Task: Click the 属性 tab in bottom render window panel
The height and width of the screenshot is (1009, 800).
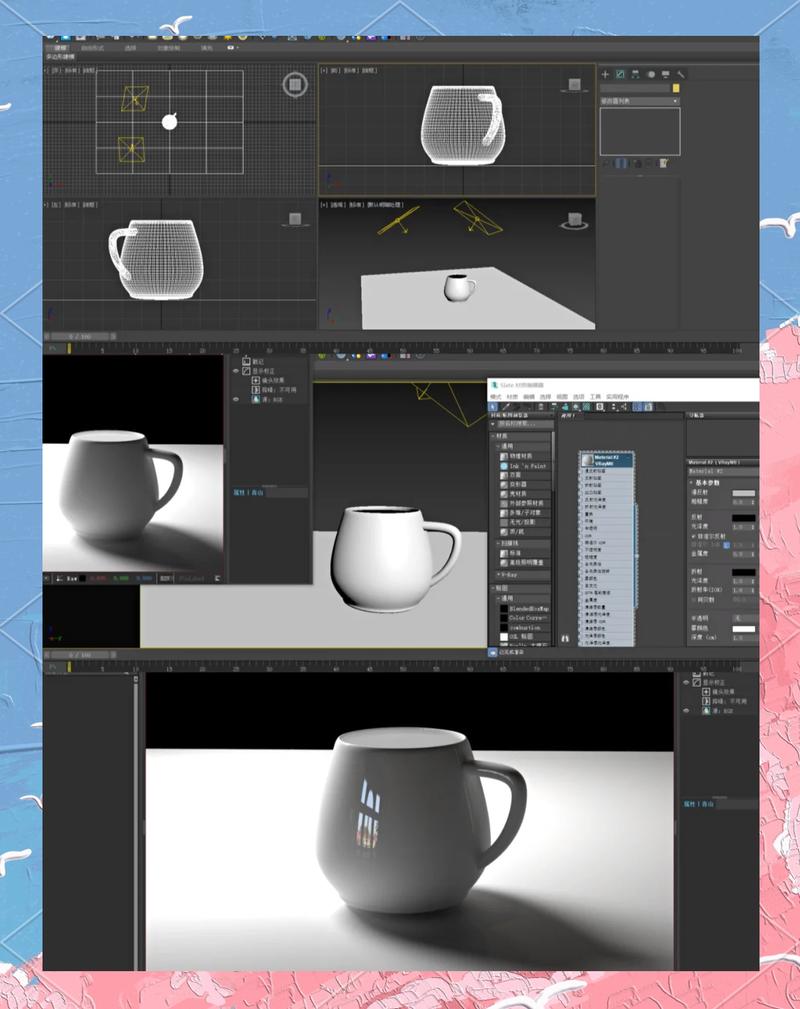Action: pyautogui.click(x=689, y=804)
